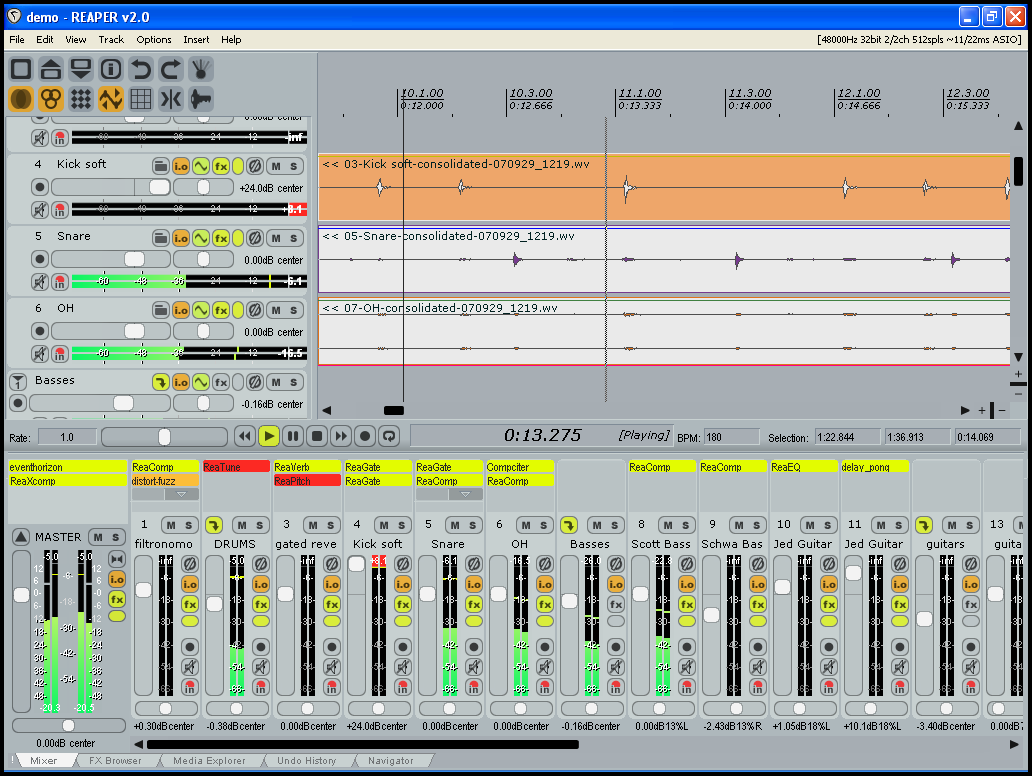Click the New Project toolbar icon
This screenshot has height=776, width=1032.
pos(21,69)
